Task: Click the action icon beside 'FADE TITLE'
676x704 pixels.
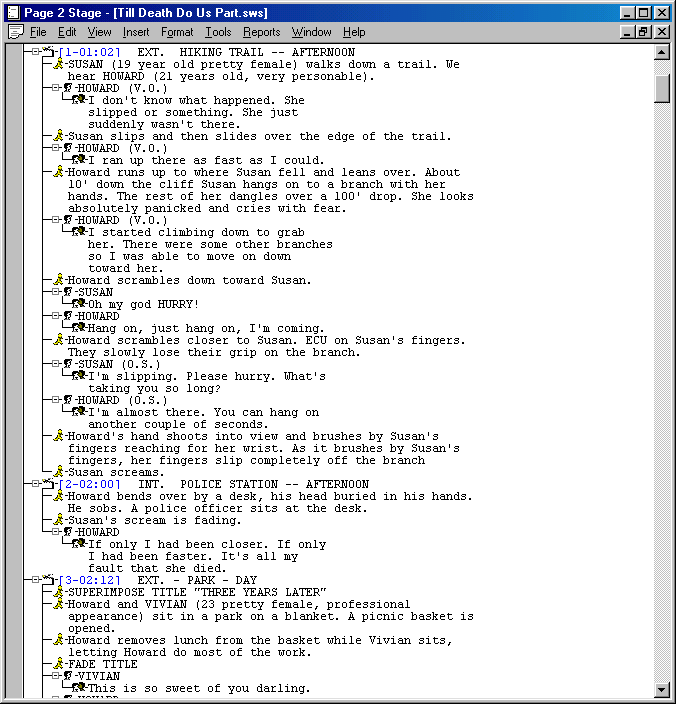Action: coord(59,664)
